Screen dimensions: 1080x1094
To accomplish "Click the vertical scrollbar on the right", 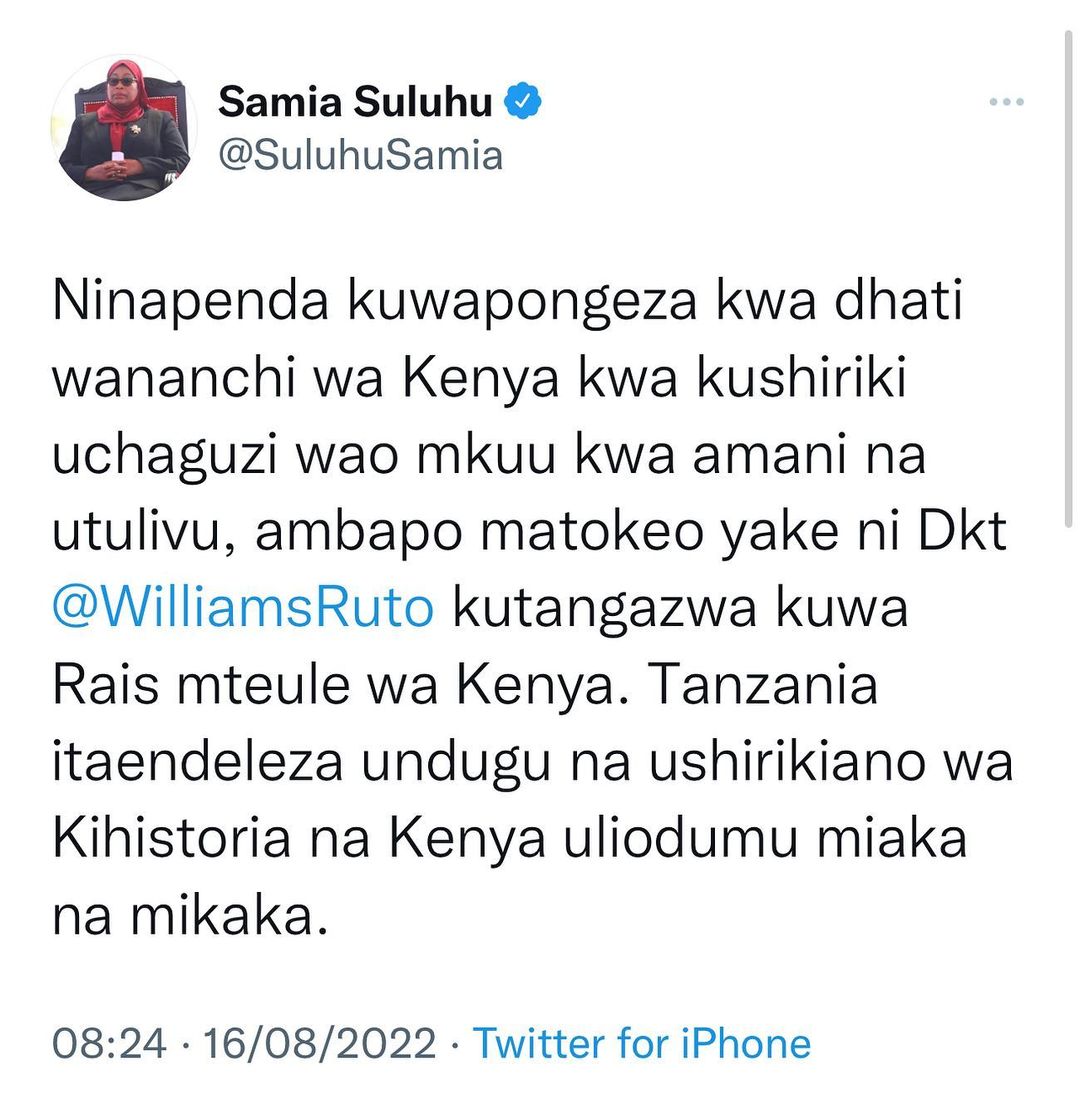I will tap(1068, 279).
